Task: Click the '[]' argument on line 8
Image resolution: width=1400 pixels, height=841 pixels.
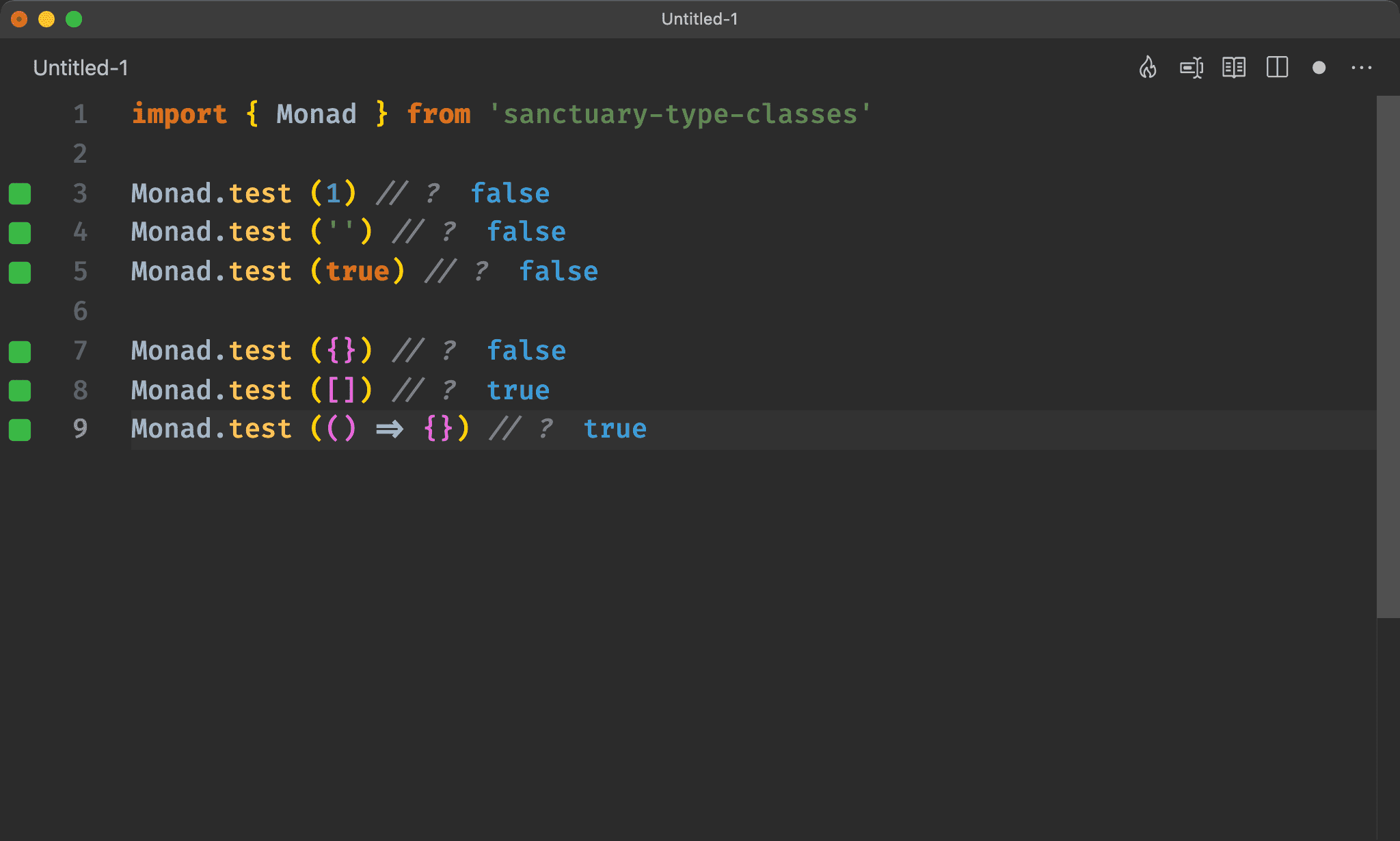Action: [341, 390]
